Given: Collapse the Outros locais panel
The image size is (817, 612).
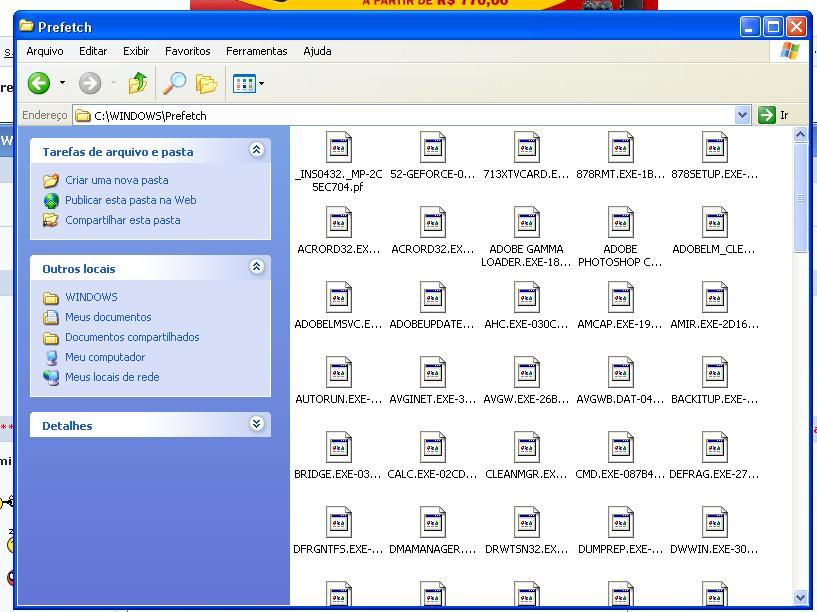Looking at the screenshot, I should 256,267.
